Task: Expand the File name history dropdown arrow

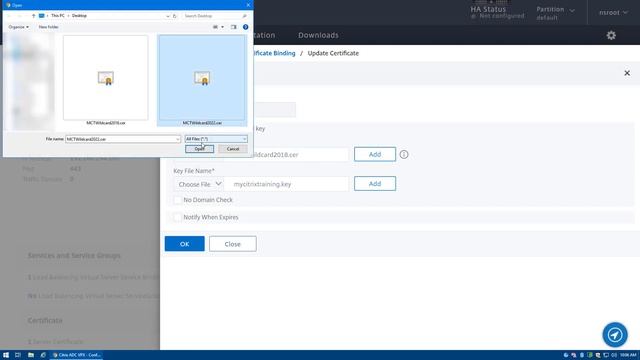Action: point(178,139)
